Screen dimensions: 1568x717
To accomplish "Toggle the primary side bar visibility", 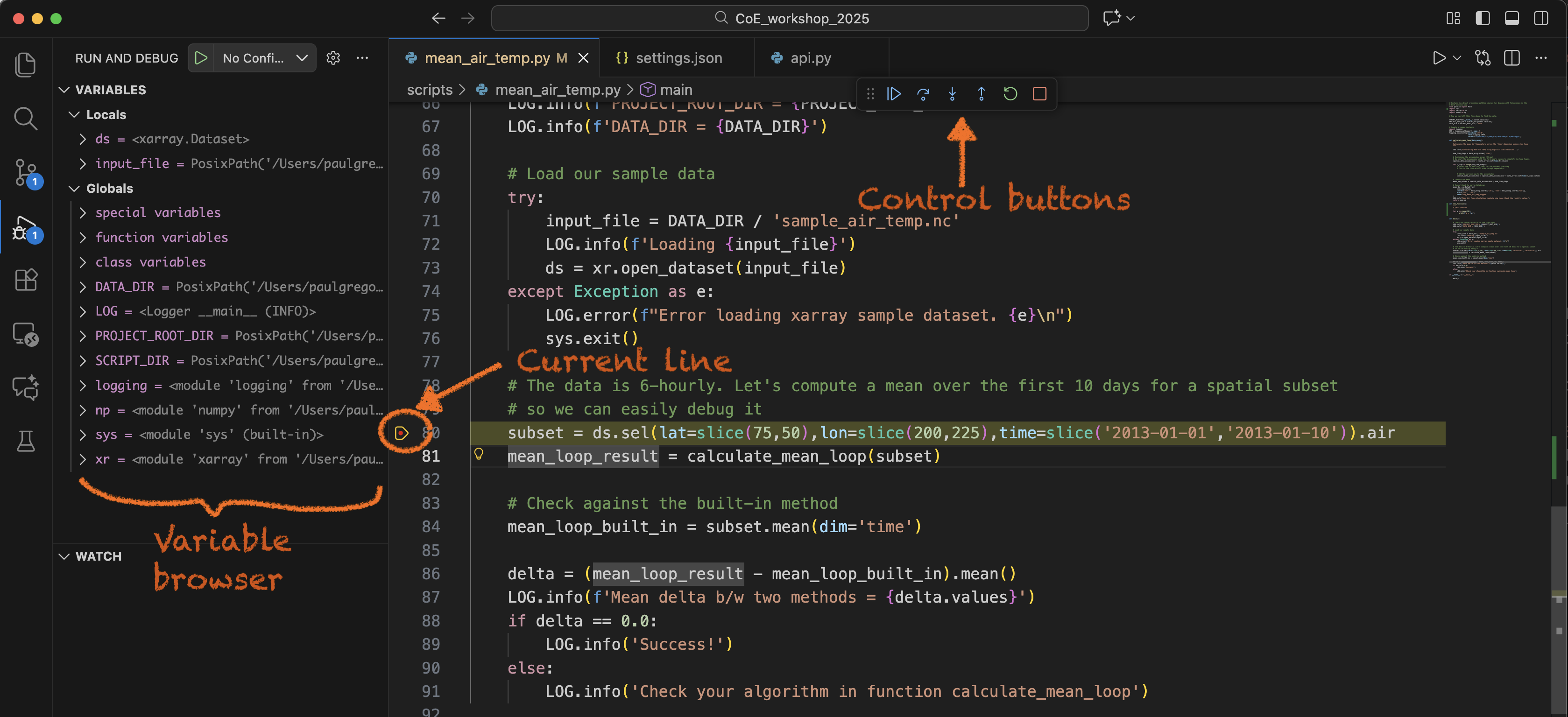I will click(1482, 18).
